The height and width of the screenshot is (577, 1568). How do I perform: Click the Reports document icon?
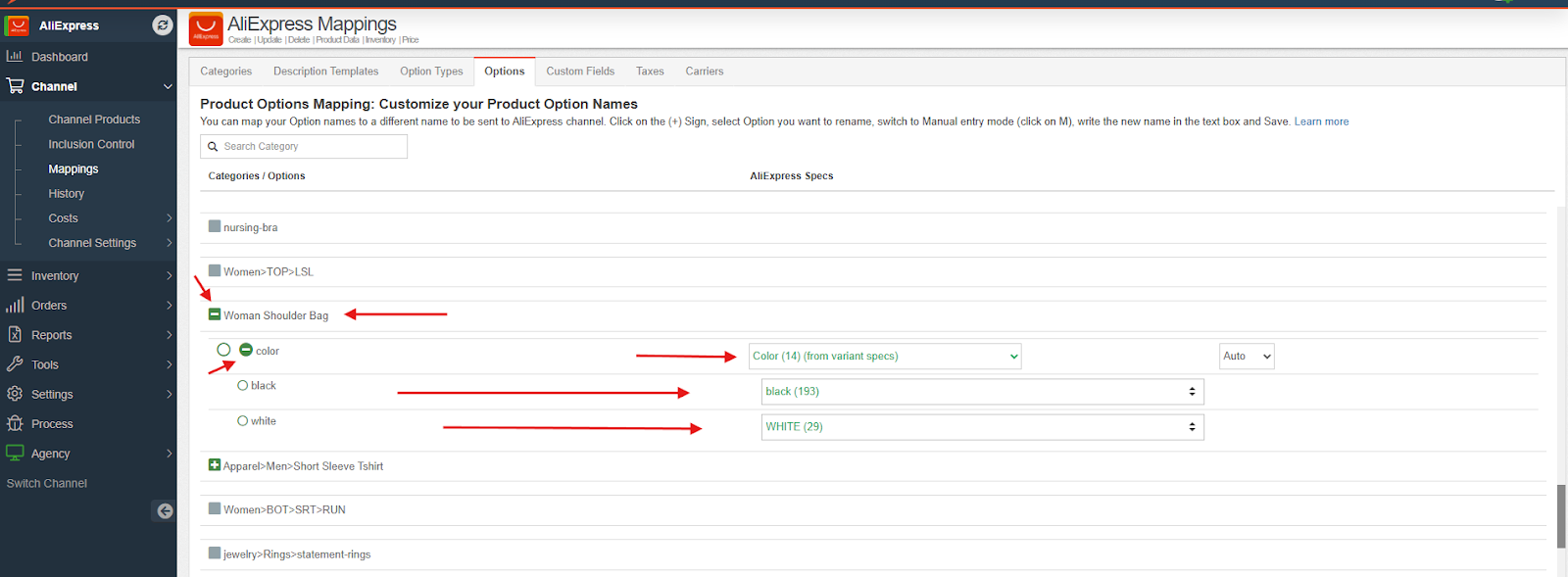[x=15, y=334]
